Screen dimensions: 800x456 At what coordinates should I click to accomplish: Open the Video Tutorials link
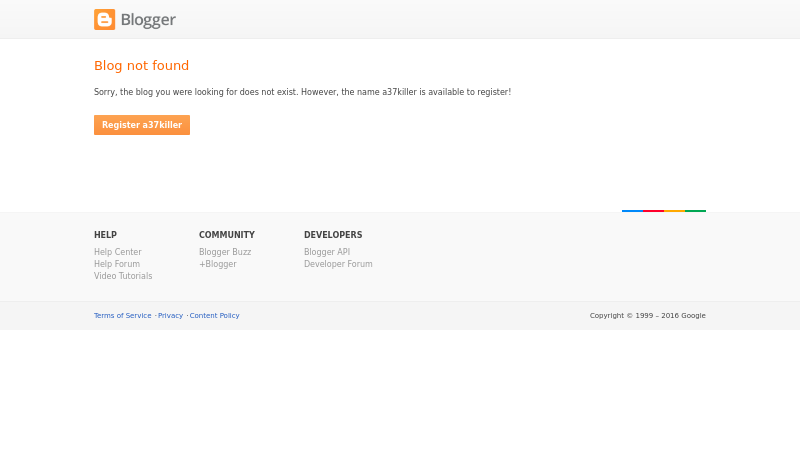point(123,276)
